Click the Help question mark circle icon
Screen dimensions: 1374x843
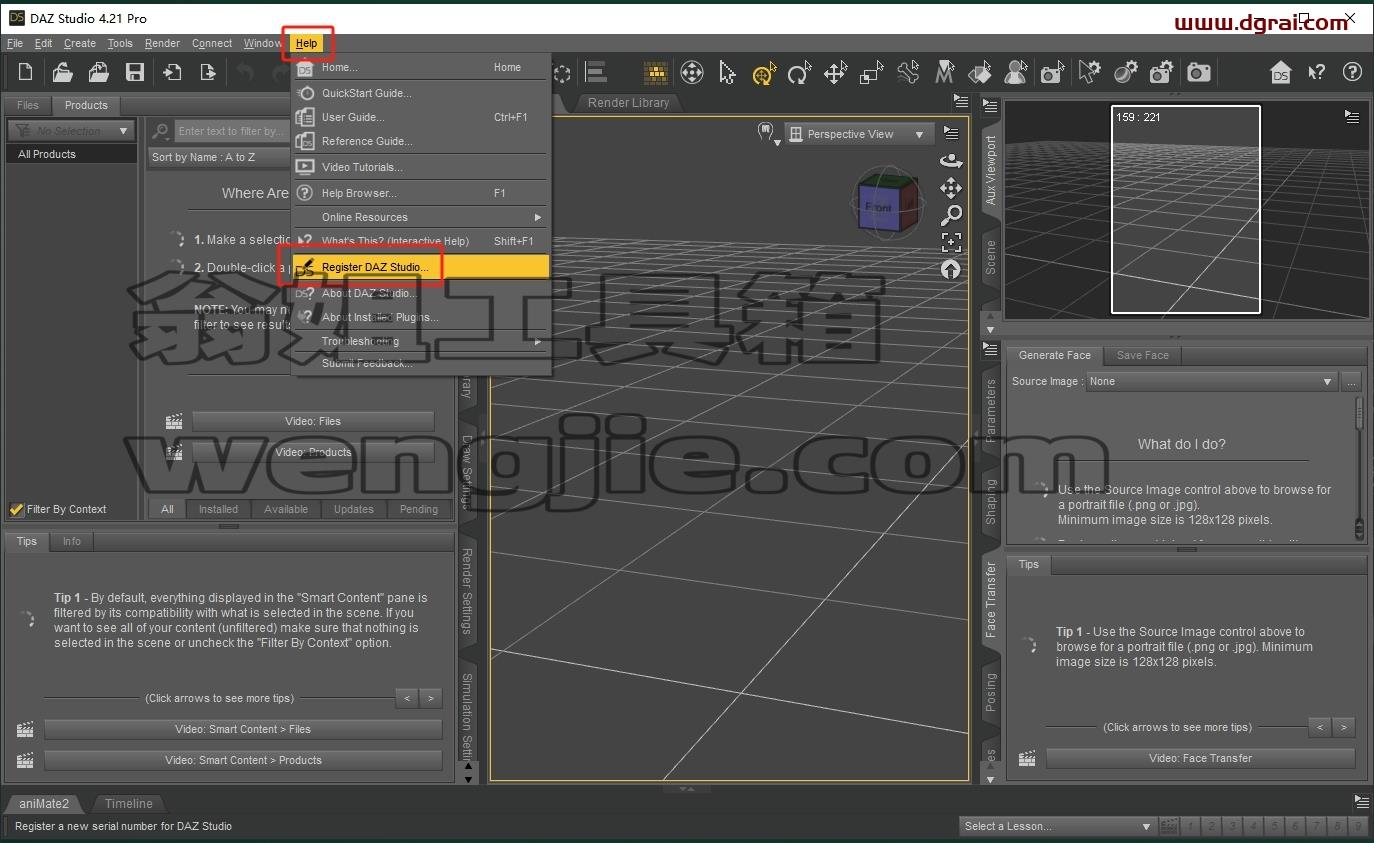point(1352,72)
